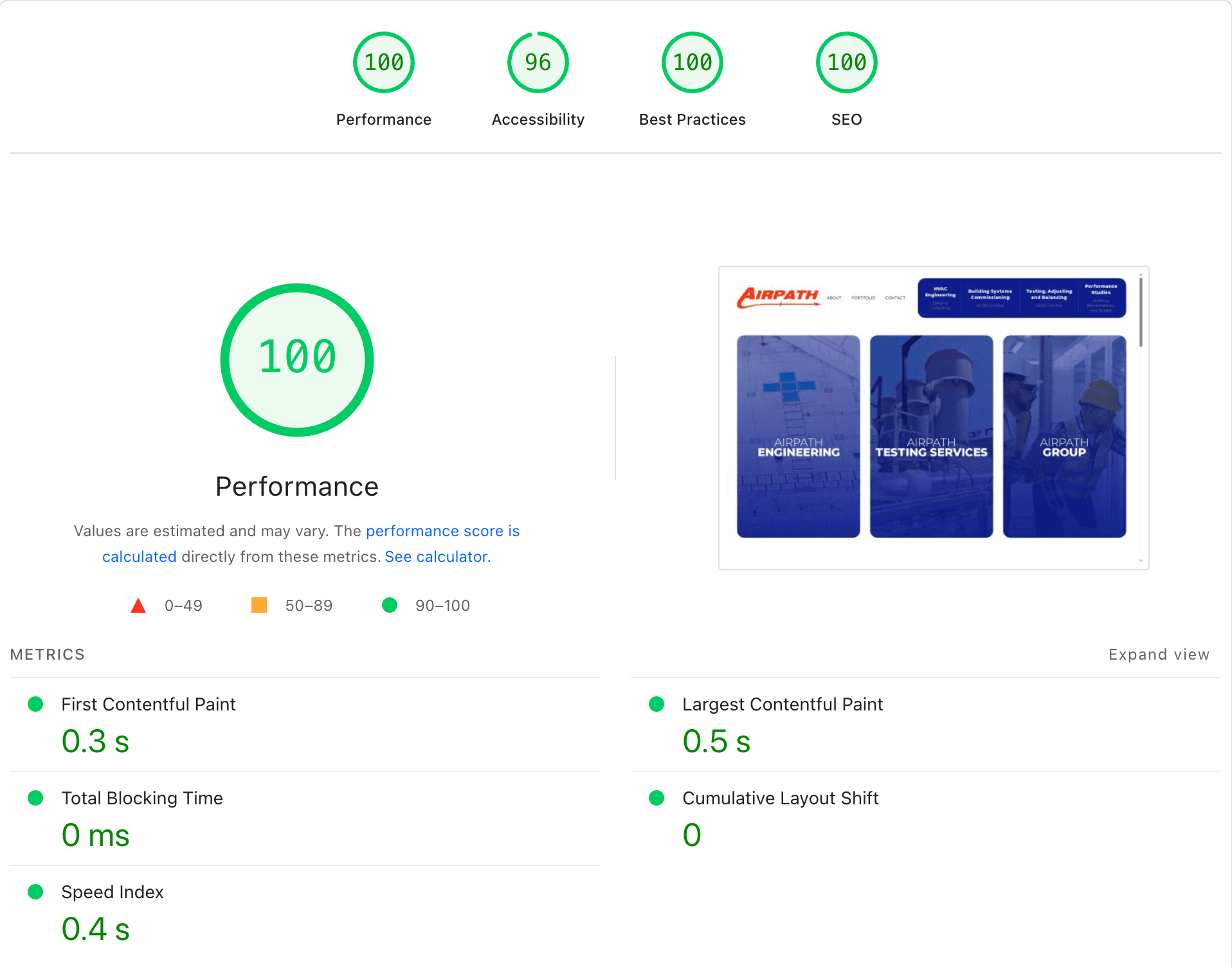This screenshot has height=967, width=1232.
Task: Click the 90–100 legend range text
Action: (442, 606)
